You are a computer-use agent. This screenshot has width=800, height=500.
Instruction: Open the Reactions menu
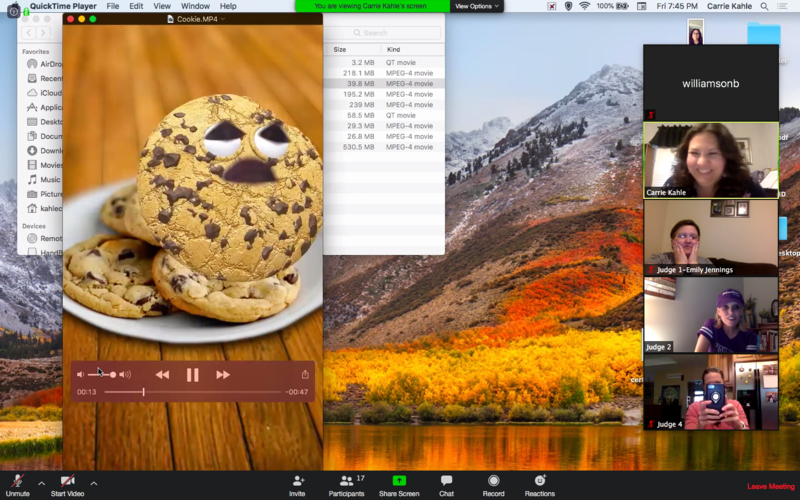(x=540, y=485)
